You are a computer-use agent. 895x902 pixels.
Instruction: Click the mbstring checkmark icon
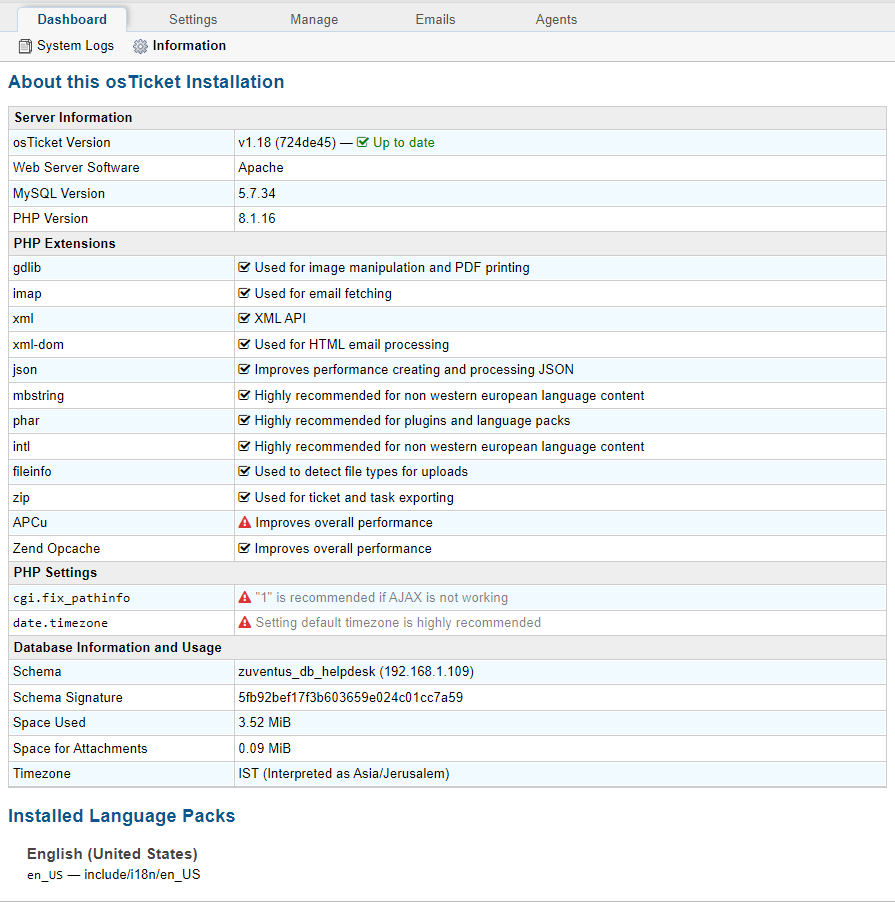[244, 395]
